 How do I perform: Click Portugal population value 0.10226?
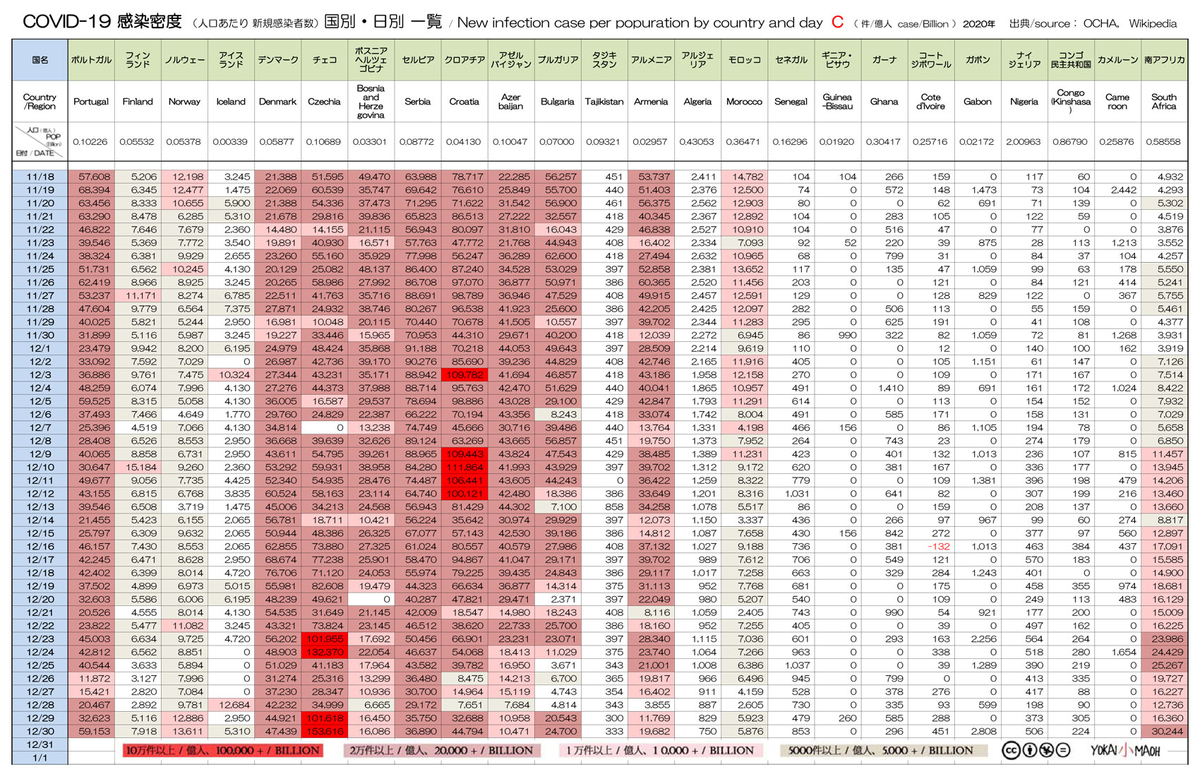[91, 143]
